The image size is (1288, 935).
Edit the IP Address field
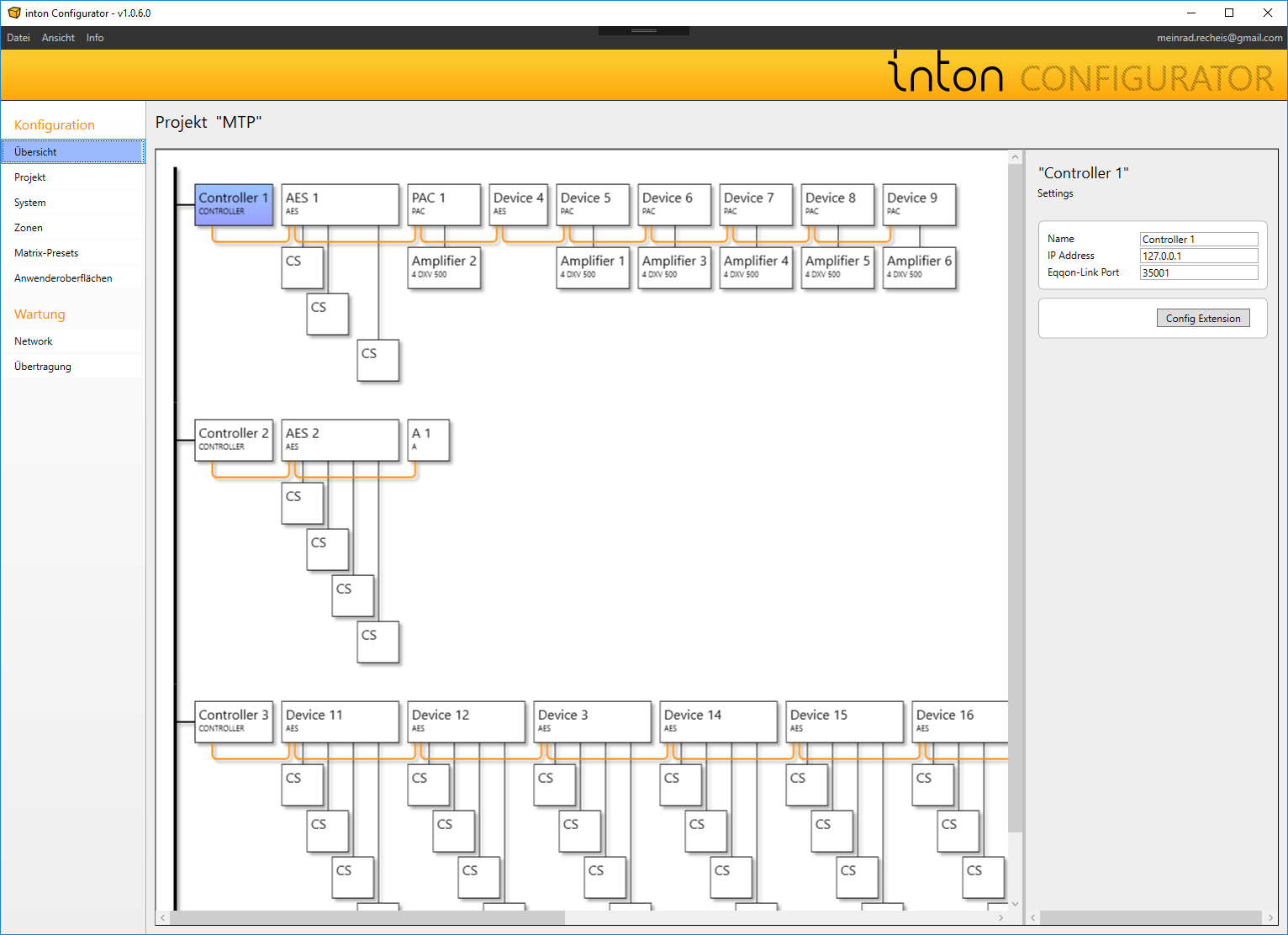[1199, 256]
